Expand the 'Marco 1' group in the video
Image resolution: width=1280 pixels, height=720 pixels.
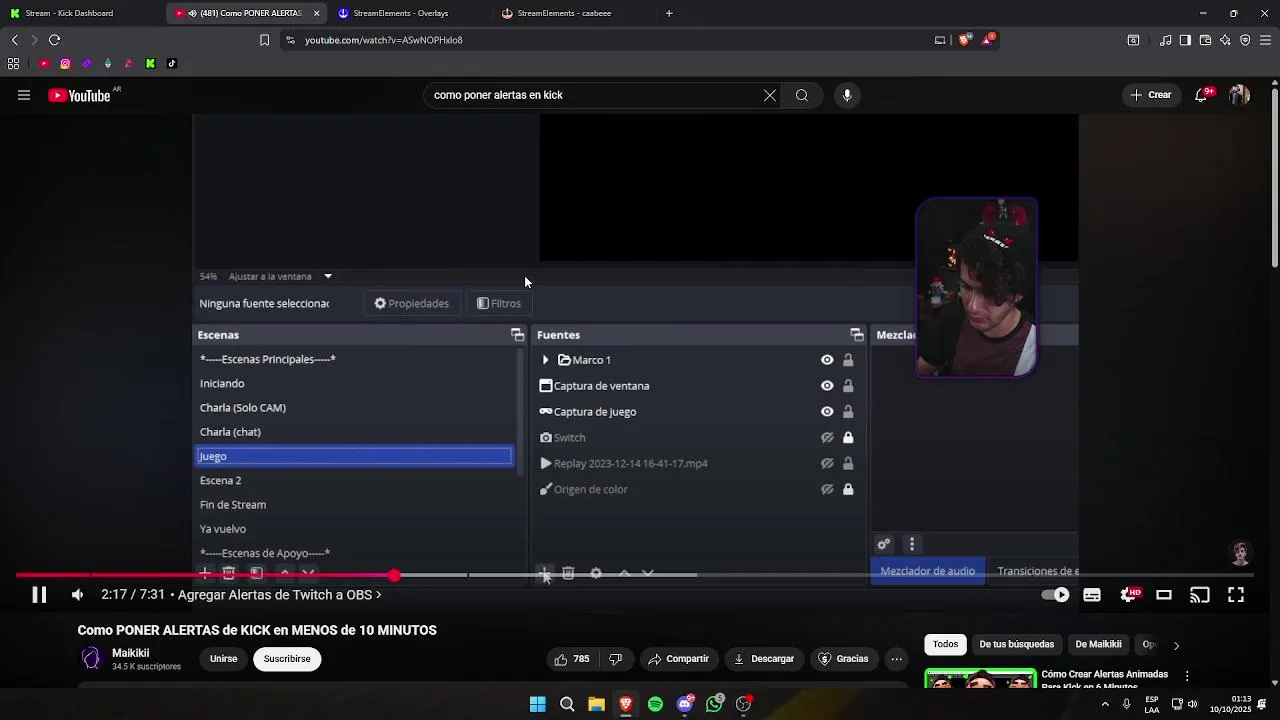point(545,360)
